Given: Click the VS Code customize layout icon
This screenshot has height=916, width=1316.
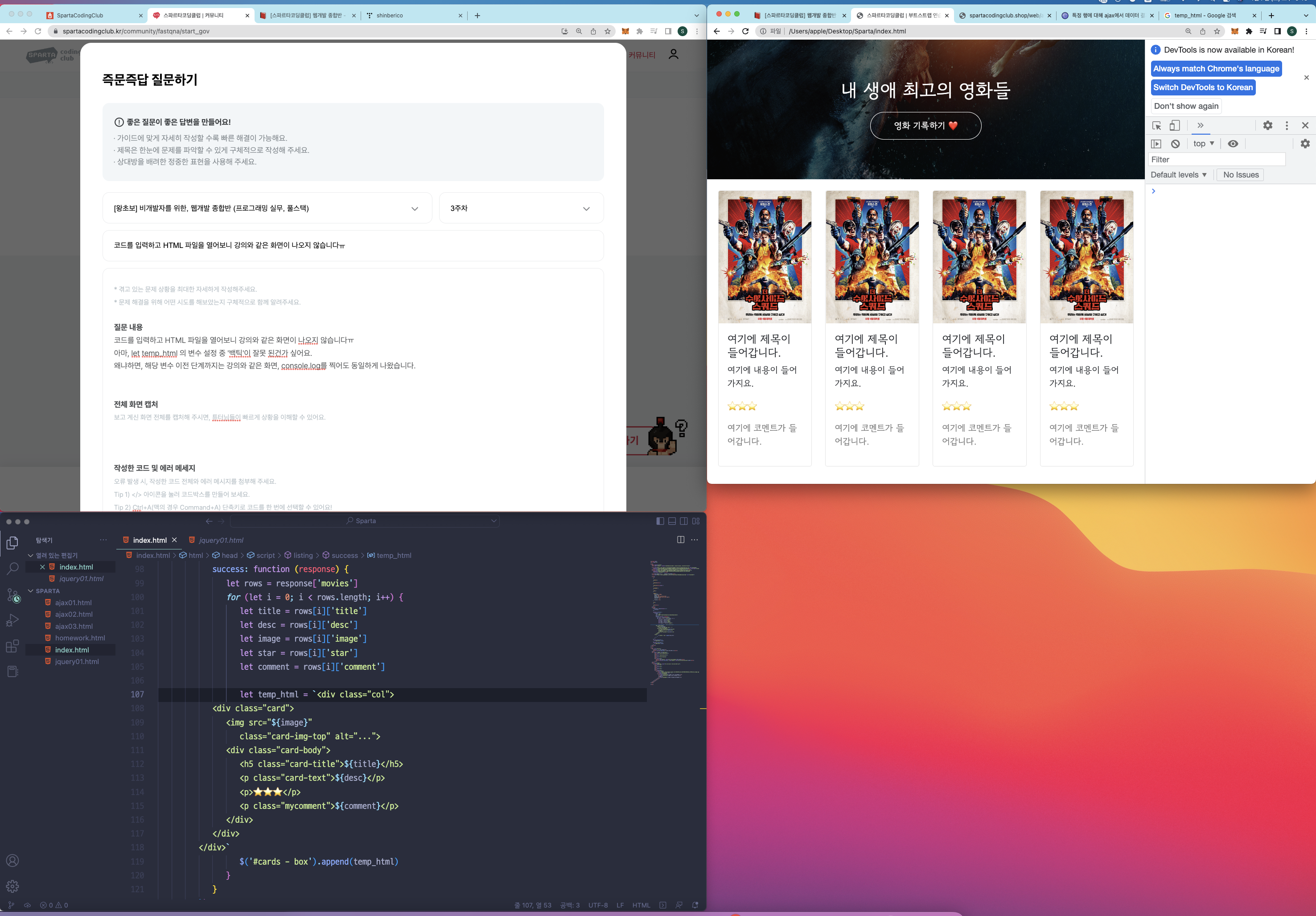Looking at the screenshot, I should coord(696,521).
